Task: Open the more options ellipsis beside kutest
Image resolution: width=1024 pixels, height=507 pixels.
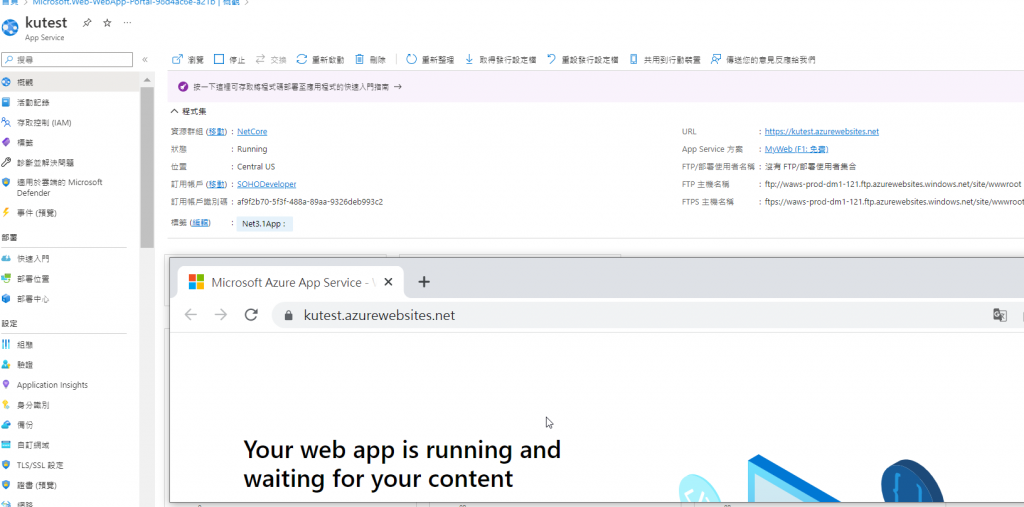Action: [127, 23]
